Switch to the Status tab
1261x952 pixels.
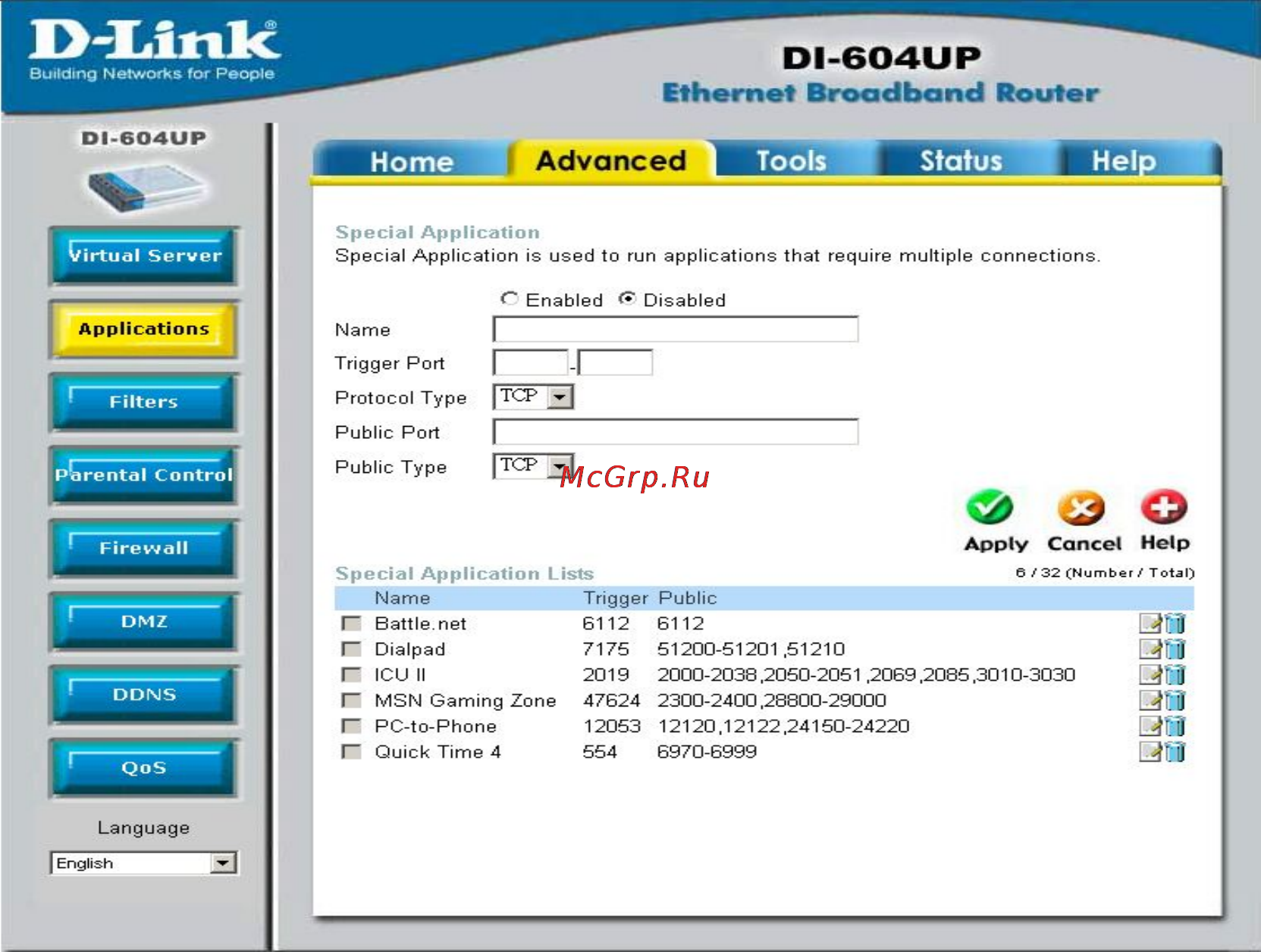coord(961,161)
